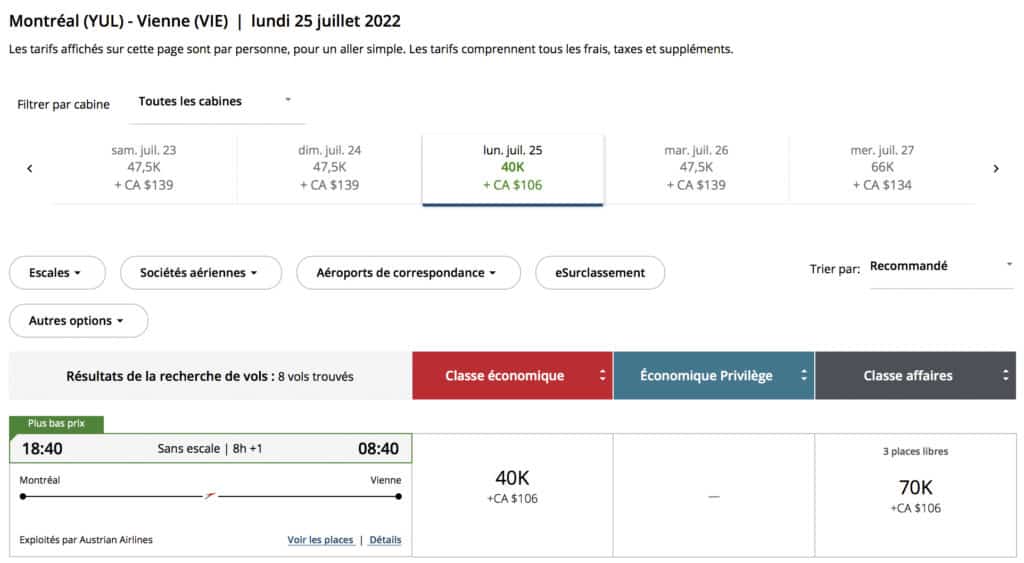1024x563 pixels.
Task: Select the mer. juil. 27 date tab
Action: click(882, 168)
